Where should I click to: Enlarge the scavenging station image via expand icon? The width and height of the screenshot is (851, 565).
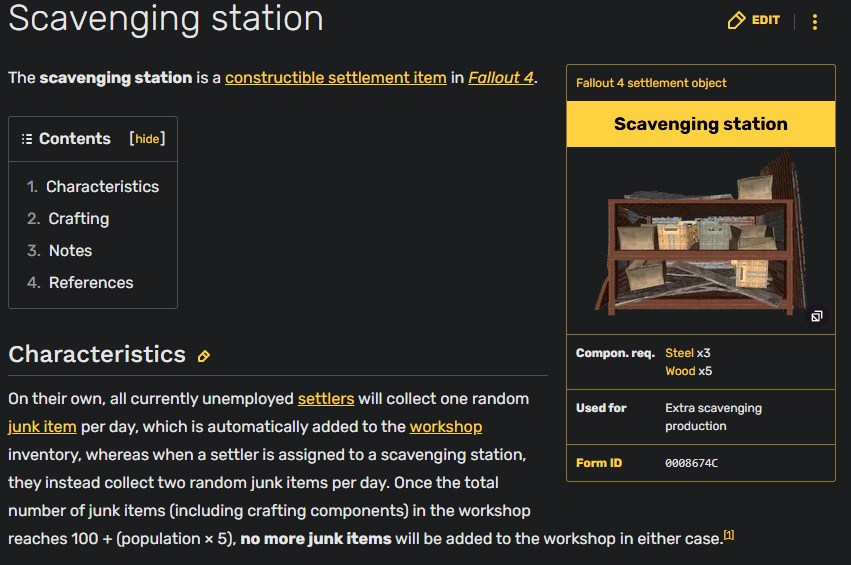[816, 316]
